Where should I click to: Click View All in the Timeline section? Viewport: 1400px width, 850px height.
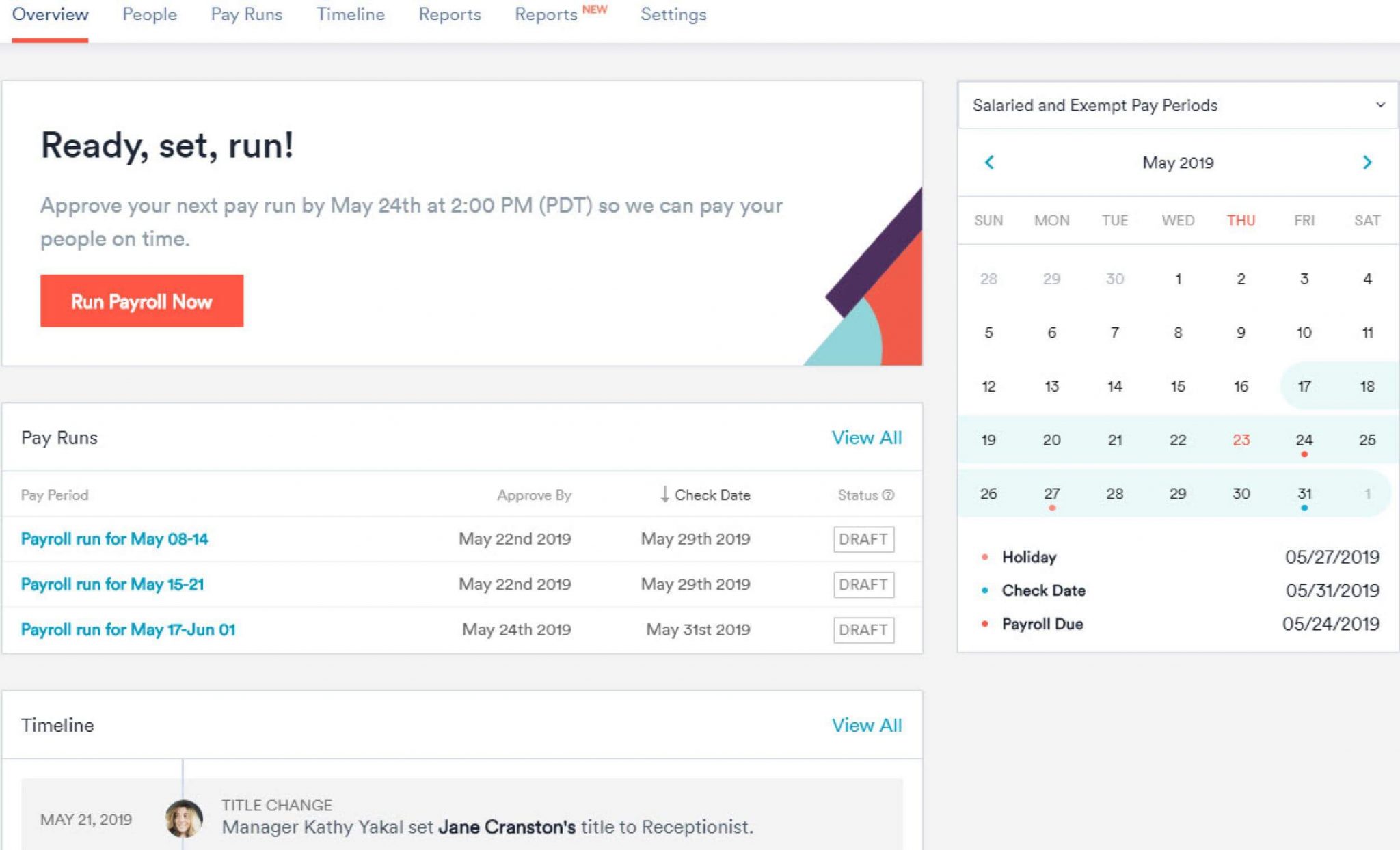pyautogui.click(x=866, y=725)
